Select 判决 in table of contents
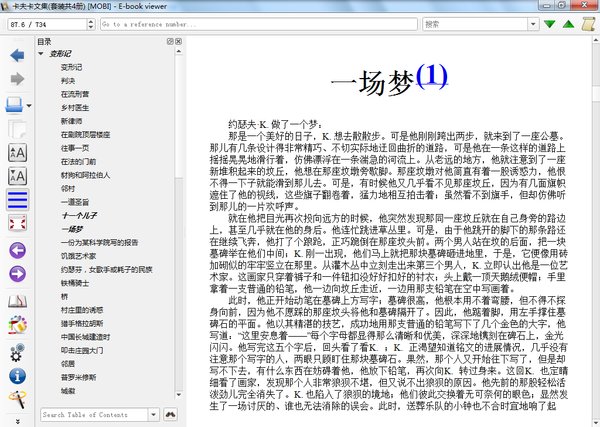Image resolution: width=600 pixels, height=427 pixels. click(68, 81)
